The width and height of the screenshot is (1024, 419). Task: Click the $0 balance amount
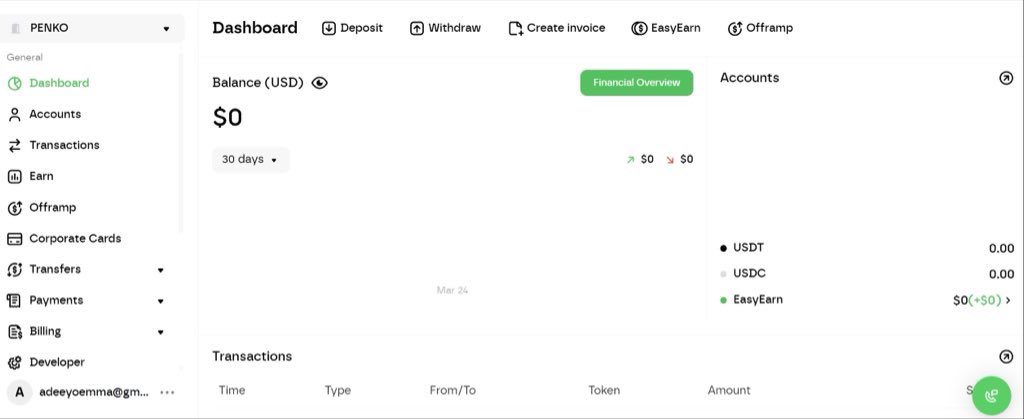[x=227, y=117]
